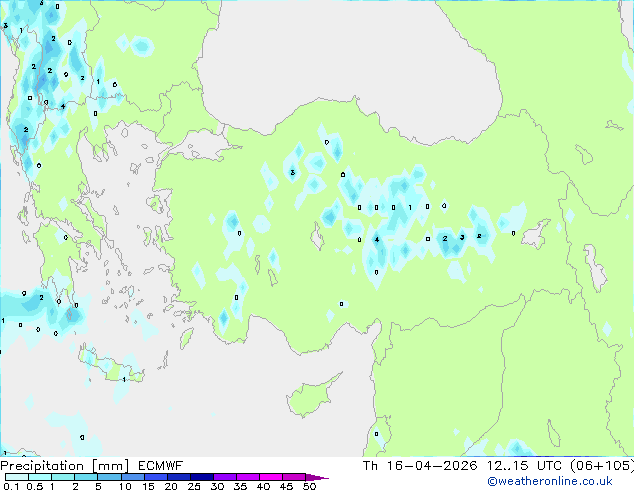Select the legend swatch between 0.1 and 0.5

(17, 477)
